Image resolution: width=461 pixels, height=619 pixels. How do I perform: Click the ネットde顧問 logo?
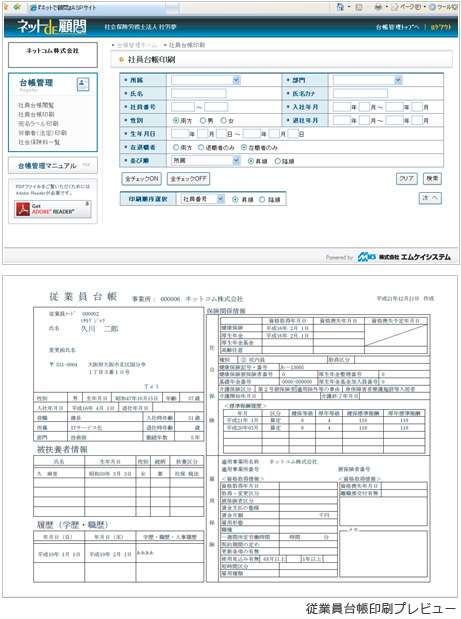[52, 27]
